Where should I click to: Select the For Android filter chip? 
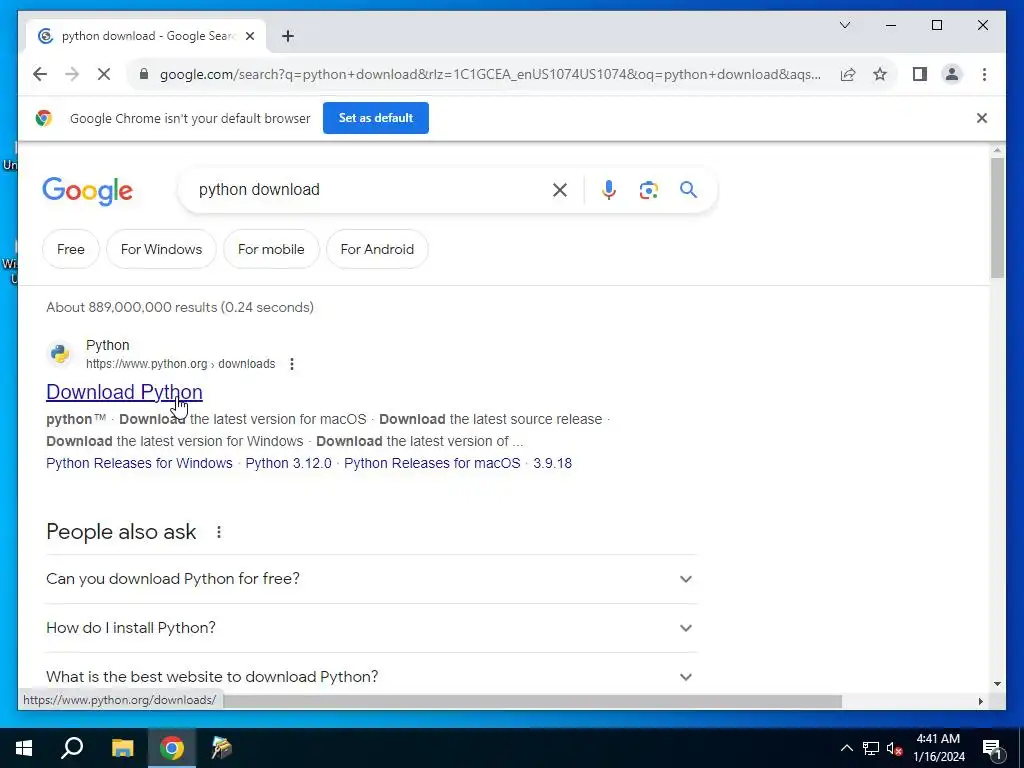coord(377,249)
